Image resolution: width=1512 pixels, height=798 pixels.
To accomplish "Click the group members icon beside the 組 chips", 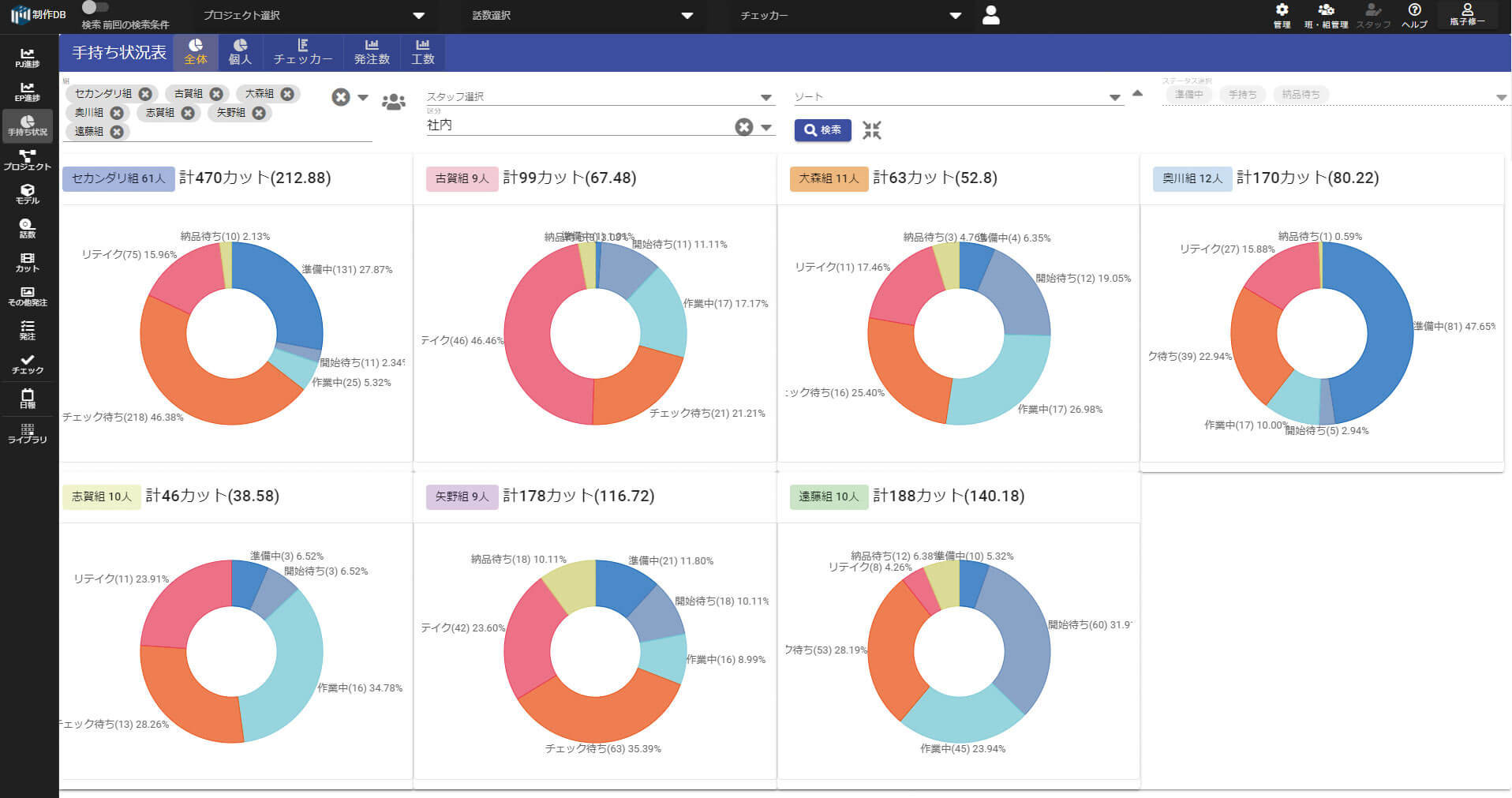I will [393, 102].
